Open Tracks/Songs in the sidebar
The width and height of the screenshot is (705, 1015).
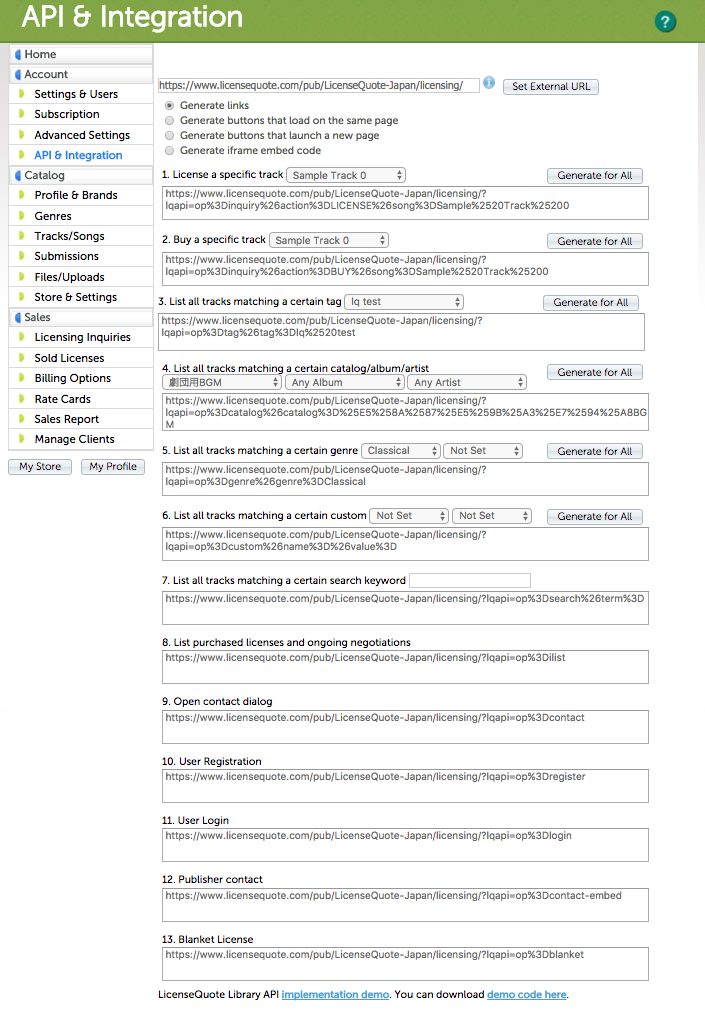(x=69, y=236)
